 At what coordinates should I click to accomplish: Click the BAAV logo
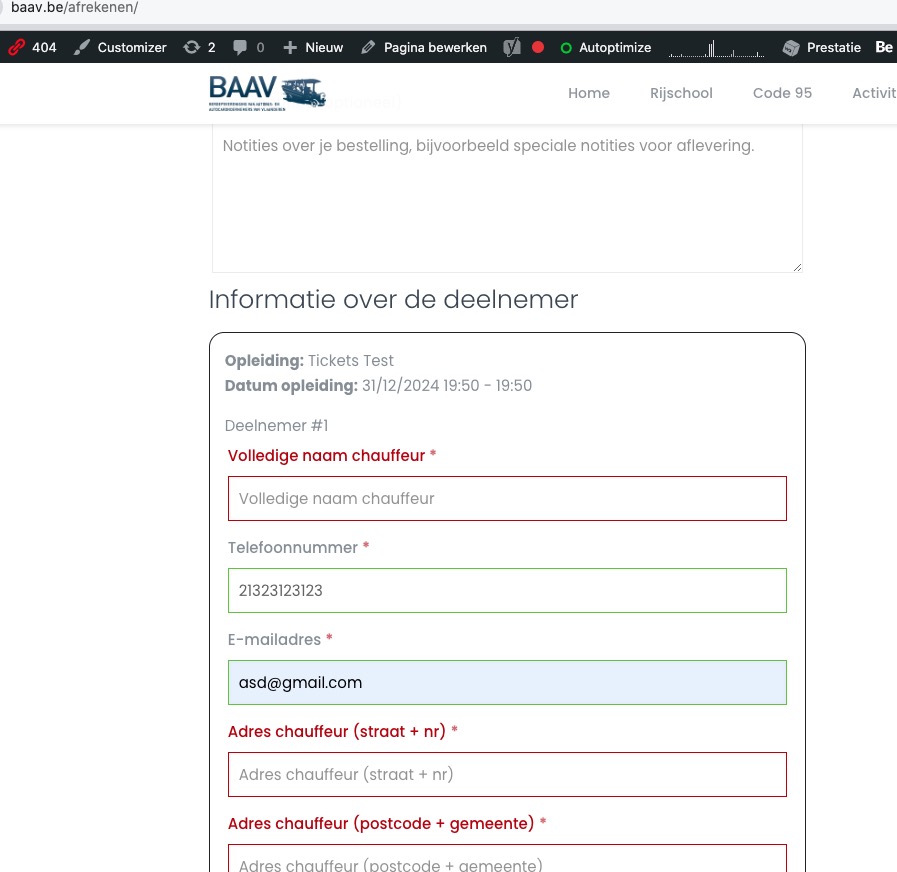267,93
